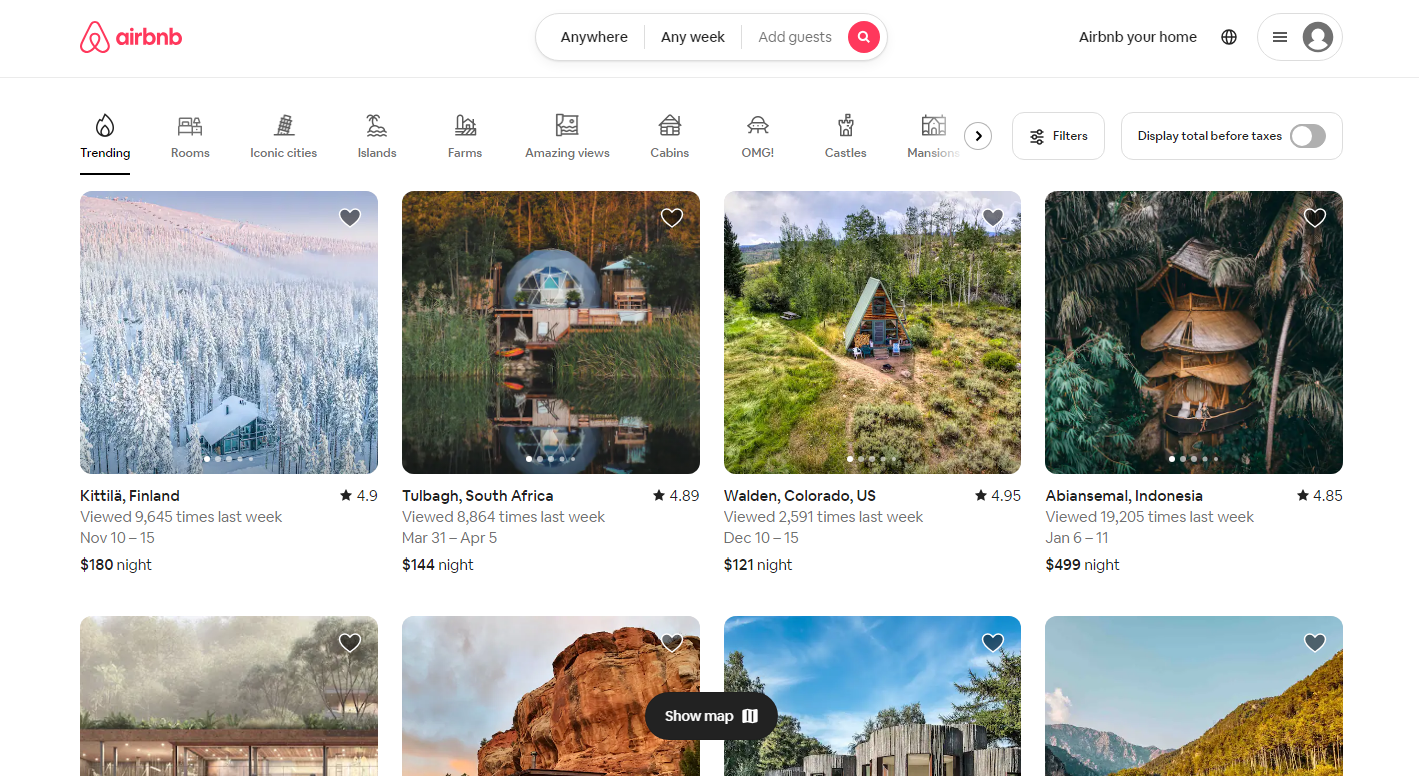Select the Amazing views icon

[567, 125]
